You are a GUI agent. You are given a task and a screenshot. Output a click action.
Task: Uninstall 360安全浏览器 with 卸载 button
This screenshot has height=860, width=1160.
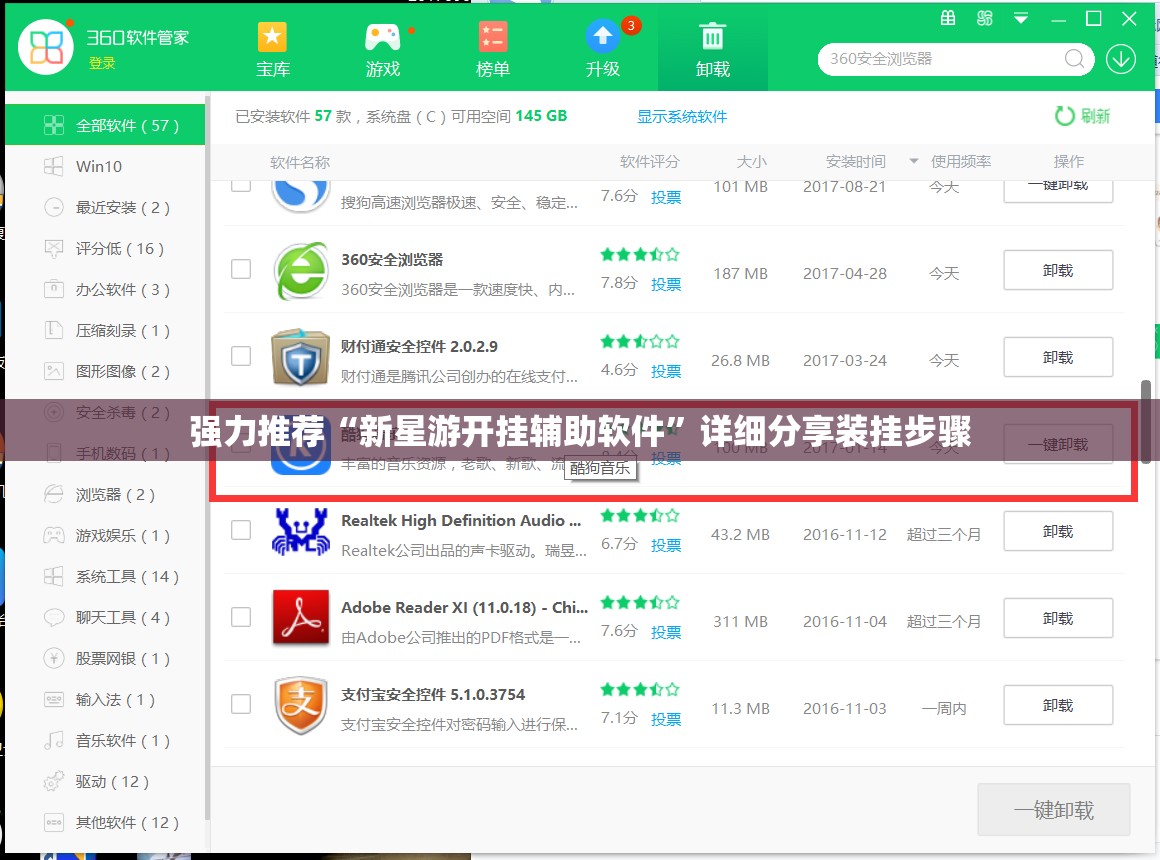[1058, 270]
